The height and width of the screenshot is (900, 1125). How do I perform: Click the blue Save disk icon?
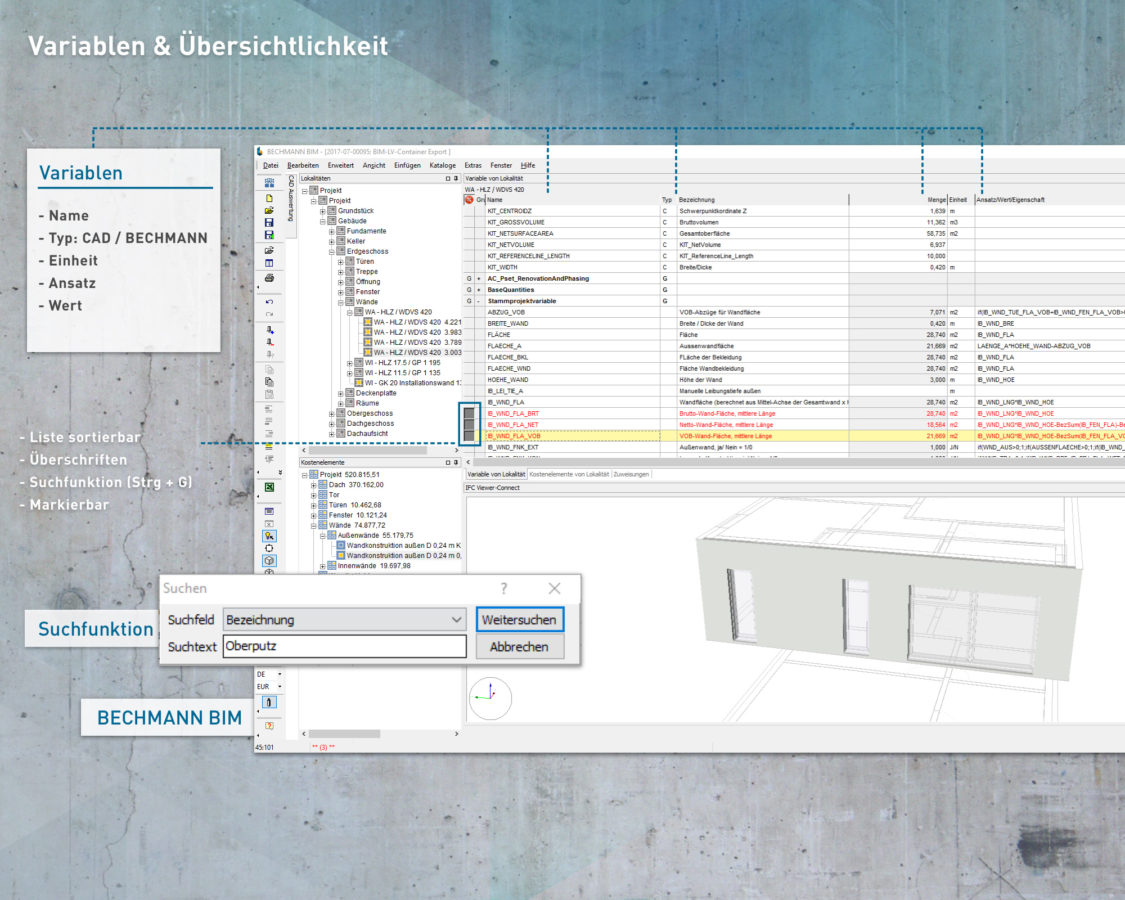(x=269, y=222)
